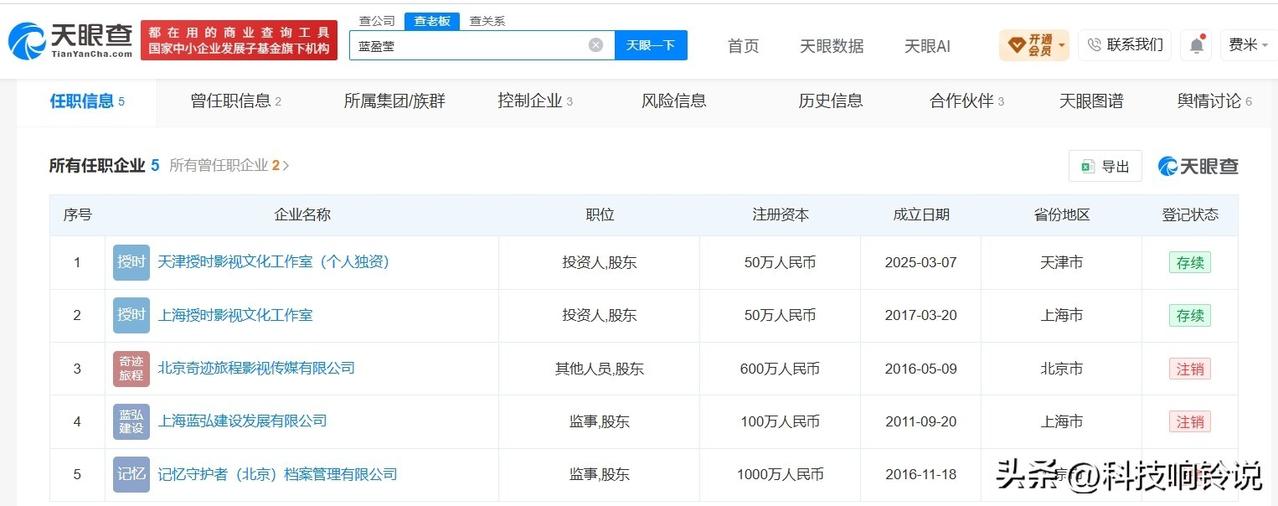Open 记忆守护者（北京）档案管理有限公司 link
The image size is (1278, 506).
[277, 474]
